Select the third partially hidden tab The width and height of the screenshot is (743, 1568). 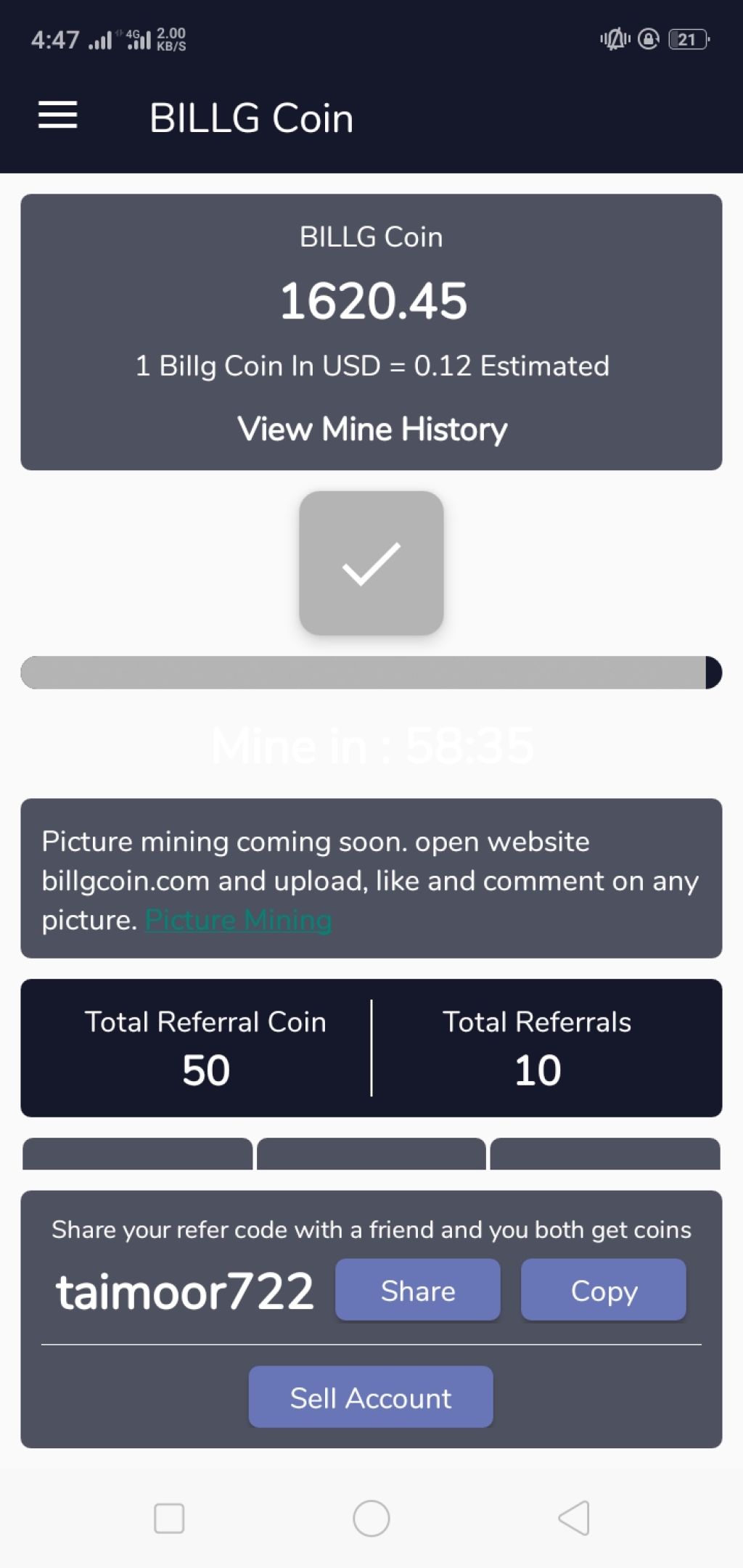pyautogui.click(x=605, y=1154)
